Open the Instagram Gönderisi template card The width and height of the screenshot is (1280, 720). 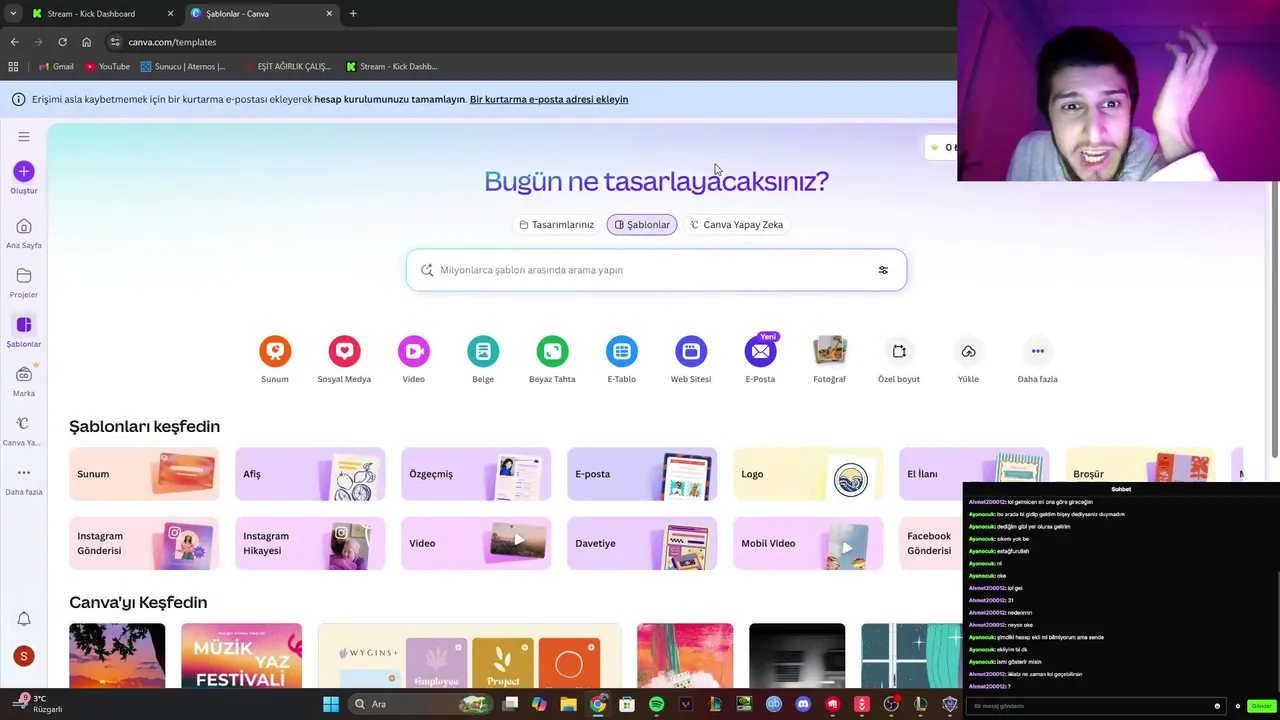pos(144,543)
